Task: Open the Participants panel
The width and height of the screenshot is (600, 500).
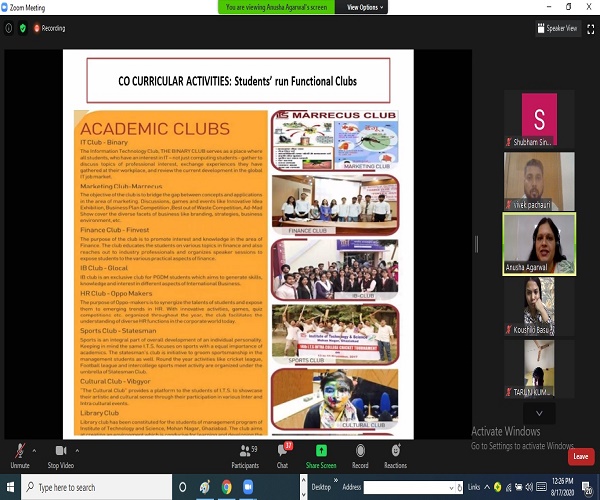Action: pos(245,456)
